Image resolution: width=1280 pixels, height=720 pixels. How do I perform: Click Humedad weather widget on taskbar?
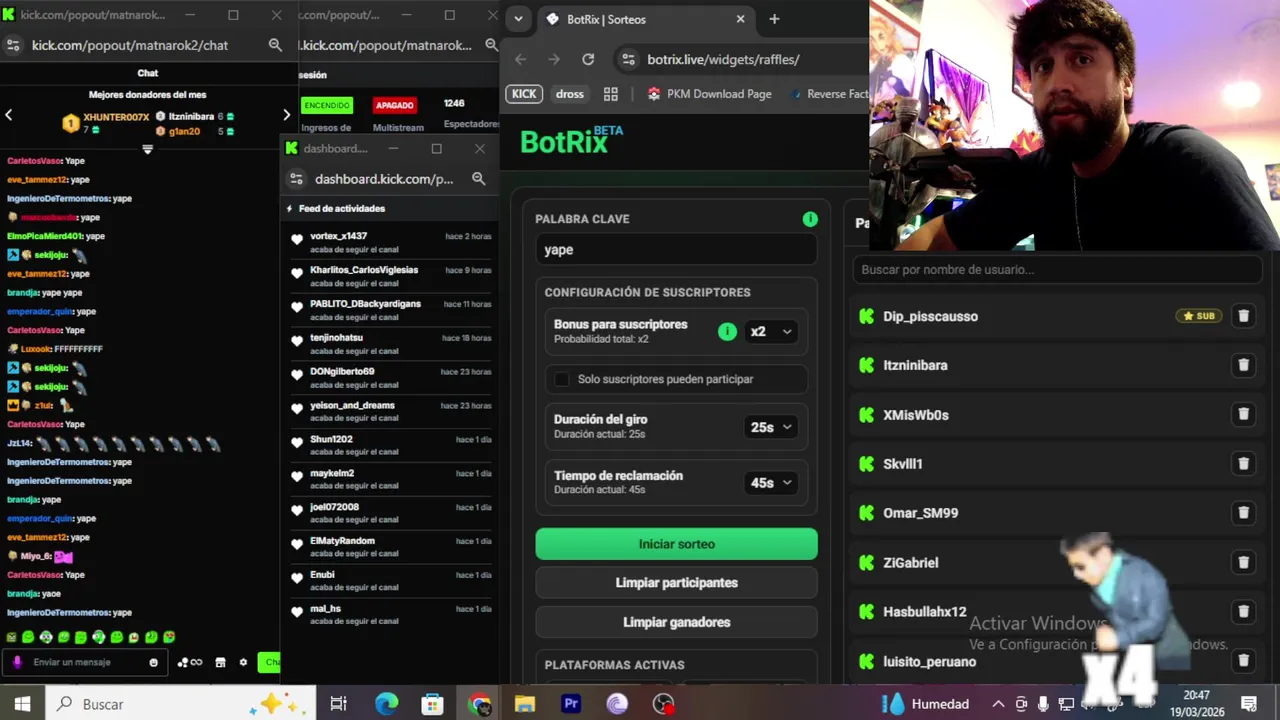[927, 704]
